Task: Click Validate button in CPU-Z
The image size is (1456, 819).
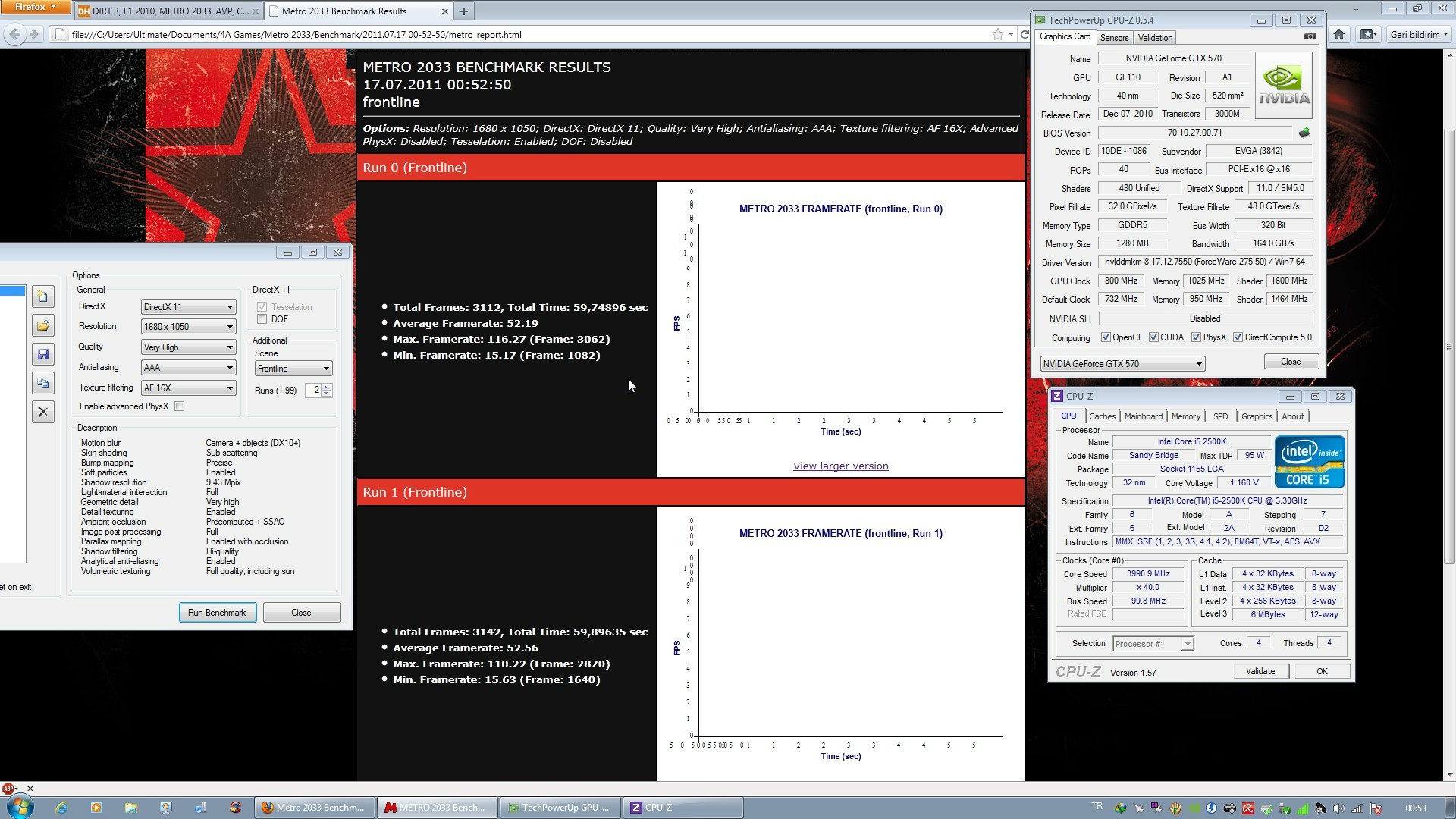Action: pos(1260,671)
